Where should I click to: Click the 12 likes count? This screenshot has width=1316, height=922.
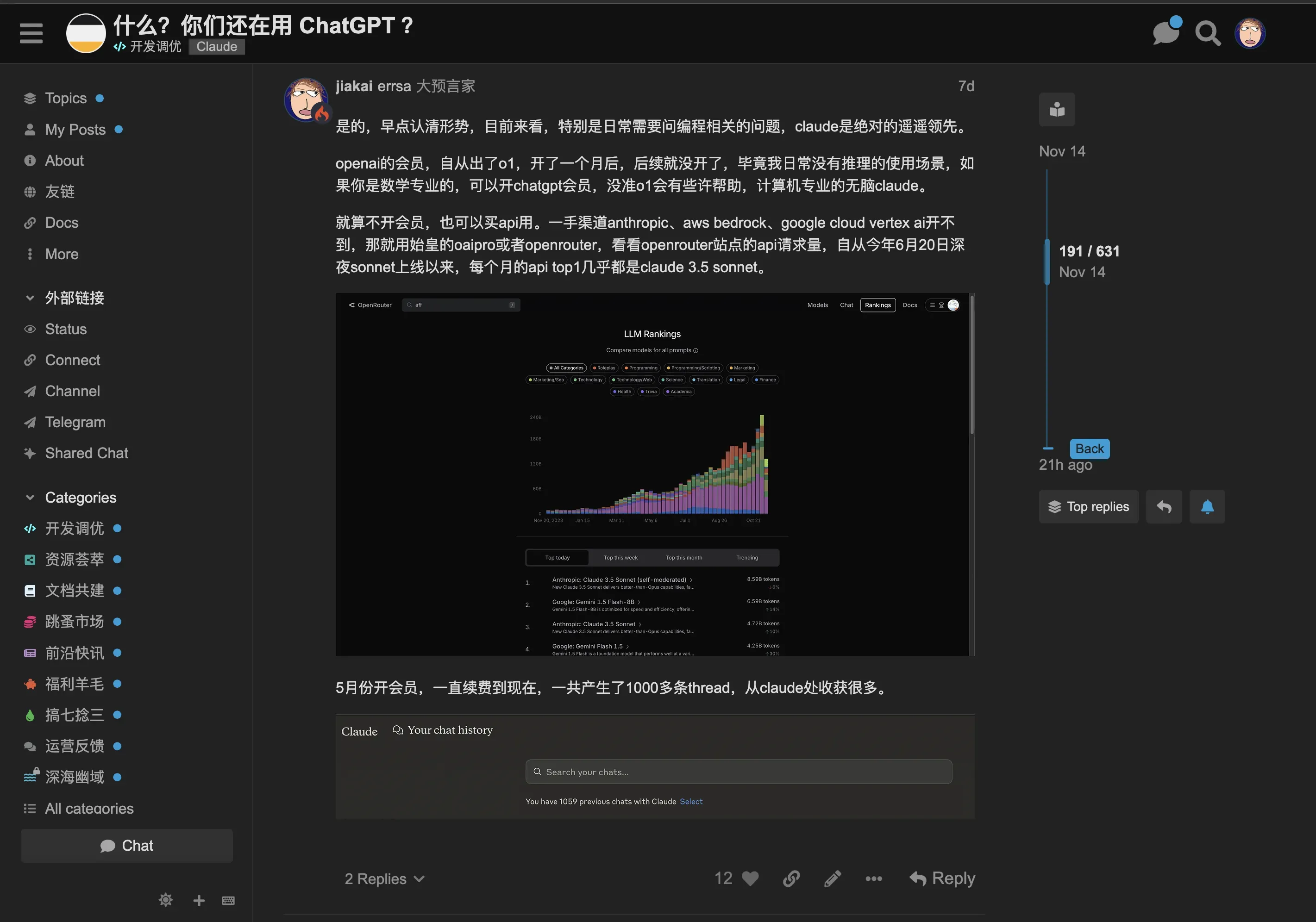(x=723, y=879)
